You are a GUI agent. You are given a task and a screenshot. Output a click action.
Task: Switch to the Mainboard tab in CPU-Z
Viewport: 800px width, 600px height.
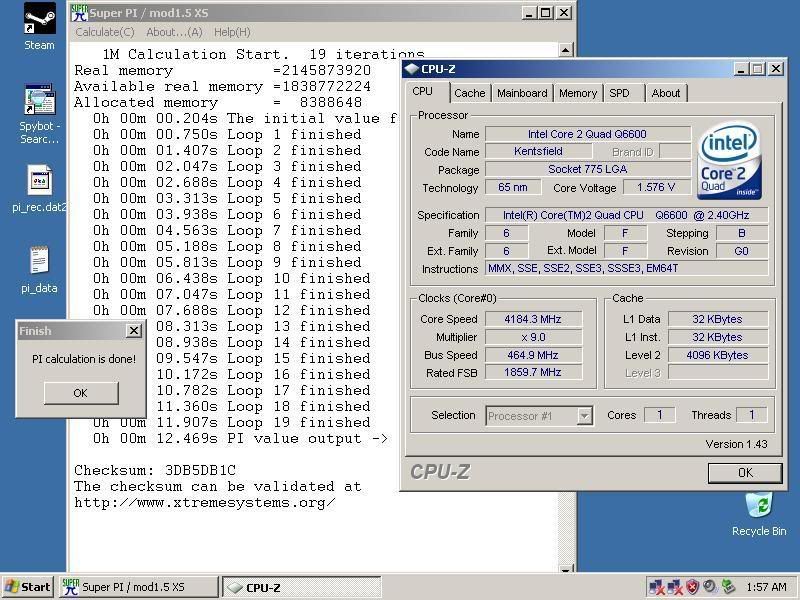coord(522,93)
